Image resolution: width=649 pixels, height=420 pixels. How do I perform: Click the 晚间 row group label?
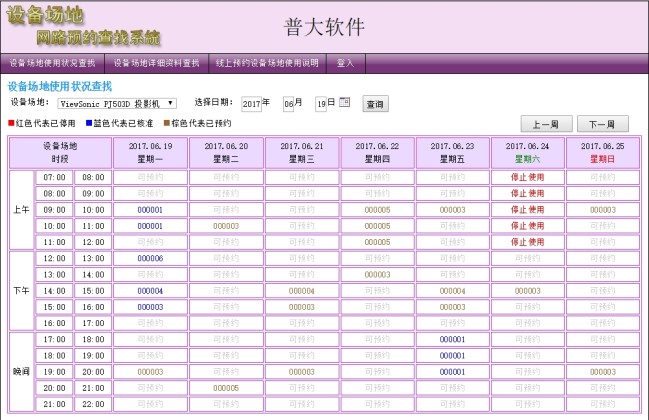21,372
